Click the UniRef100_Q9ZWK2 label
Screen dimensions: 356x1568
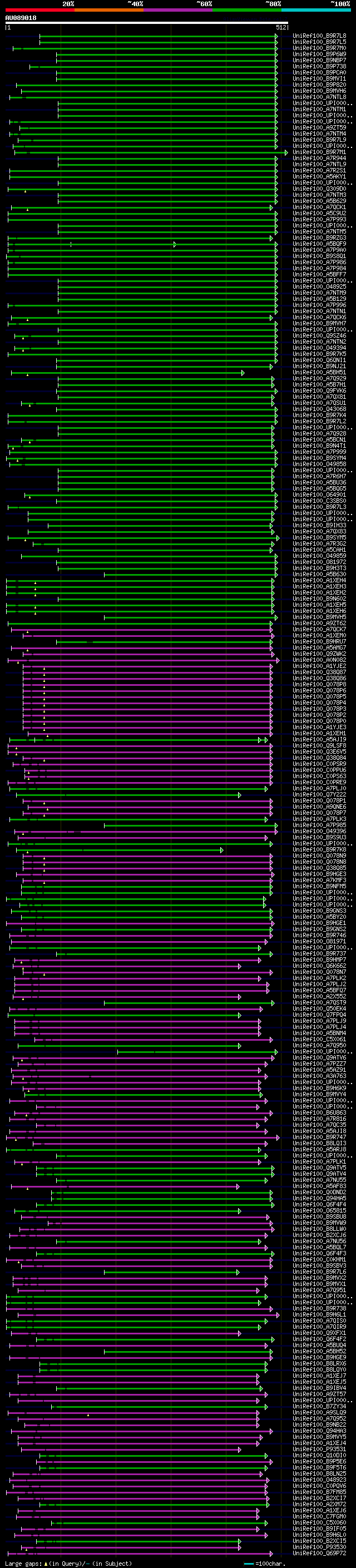tap(319, 654)
